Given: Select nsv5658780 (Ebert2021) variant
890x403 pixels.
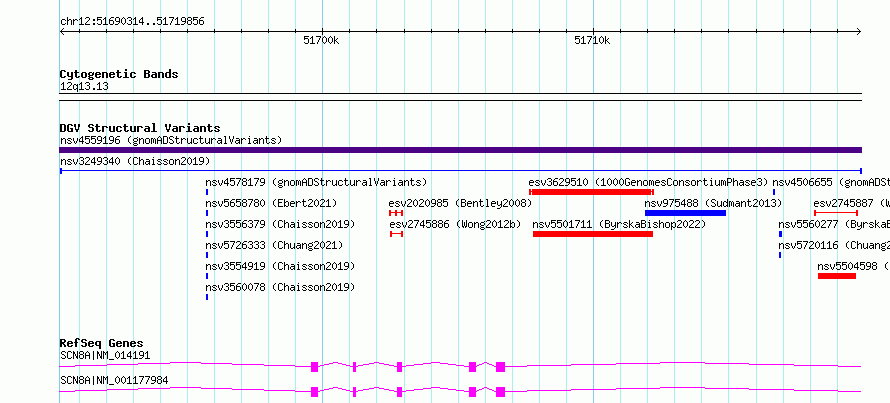Looking at the screenshot, I should pos(271,203).
